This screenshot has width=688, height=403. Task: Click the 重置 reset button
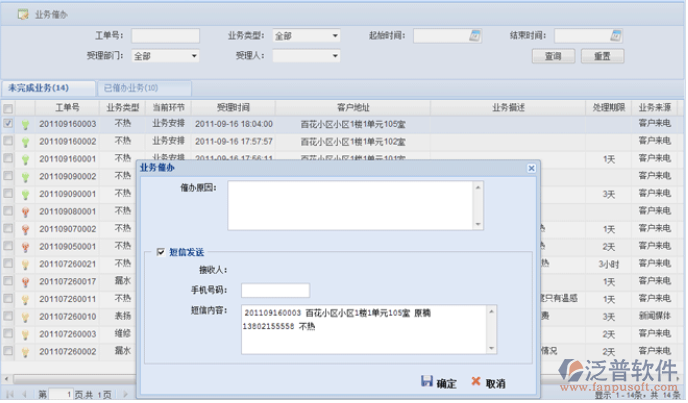click(x=602, y=56)
